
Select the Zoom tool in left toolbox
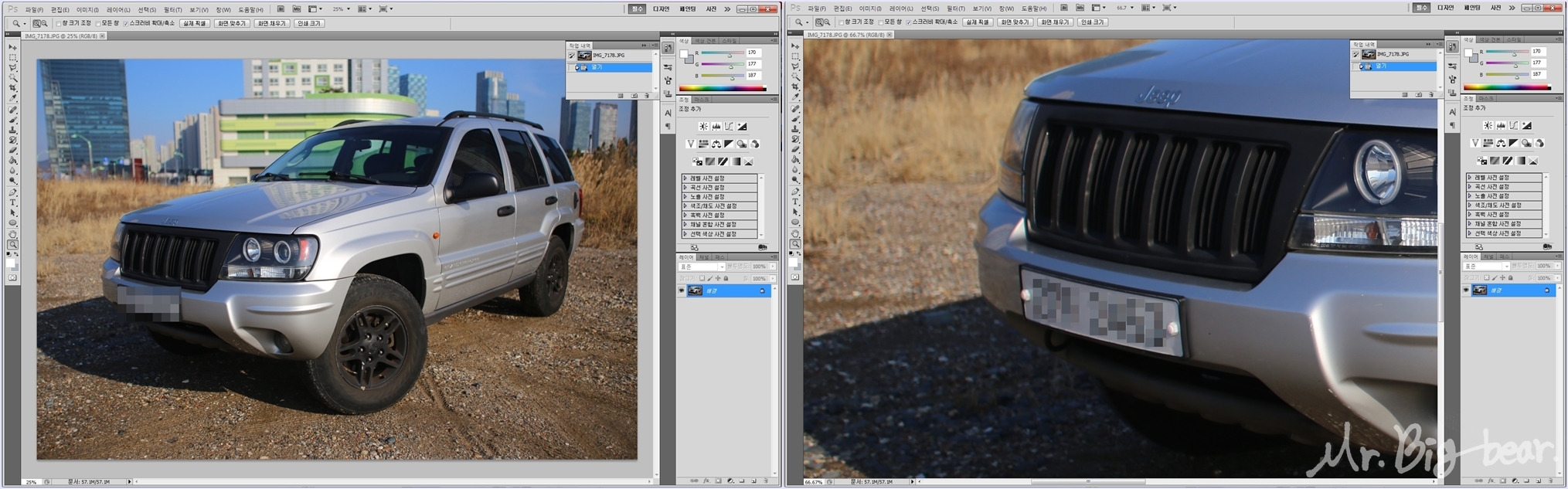pyautogui.click(x=12, y=246)
